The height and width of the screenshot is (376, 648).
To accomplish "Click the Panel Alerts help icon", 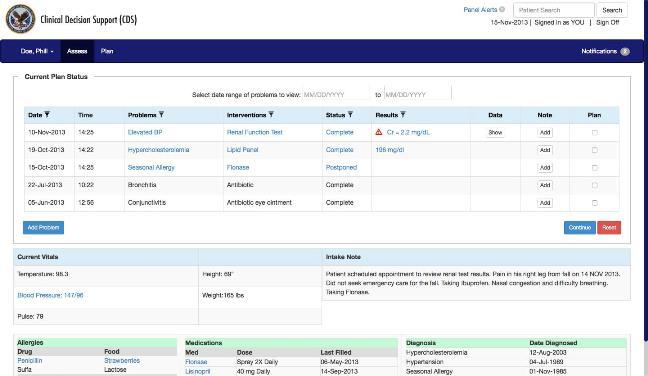I will coord(502,10).
